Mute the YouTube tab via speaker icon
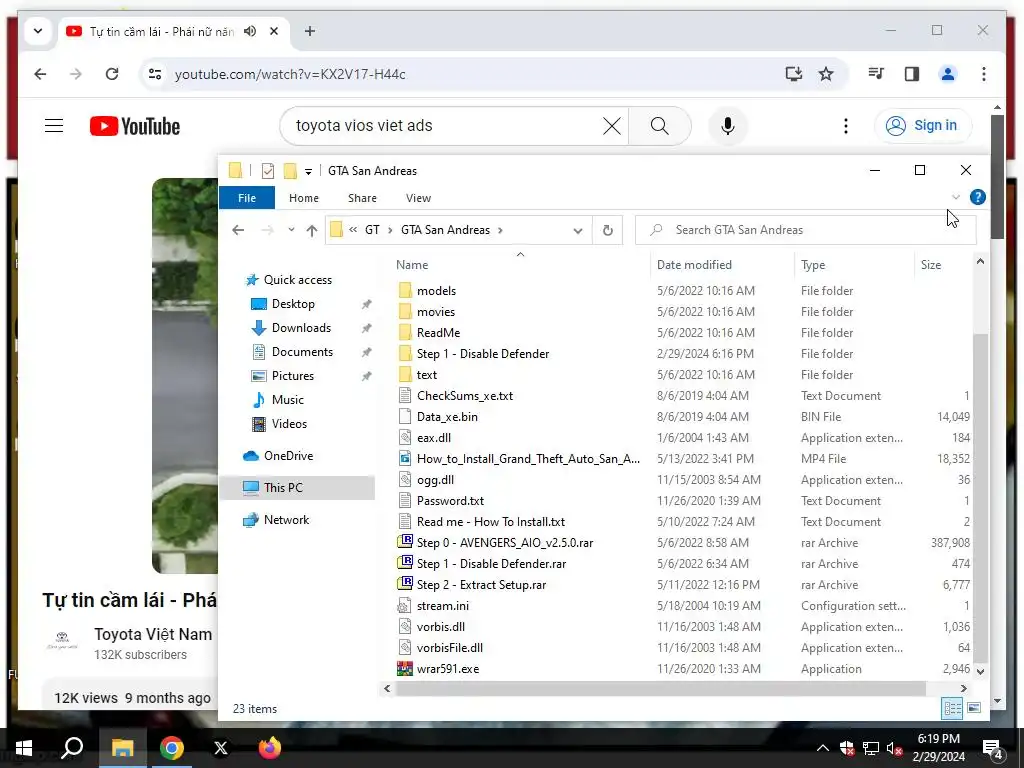Viewport: 1024px width, 768px height. (x=250, y=31)
